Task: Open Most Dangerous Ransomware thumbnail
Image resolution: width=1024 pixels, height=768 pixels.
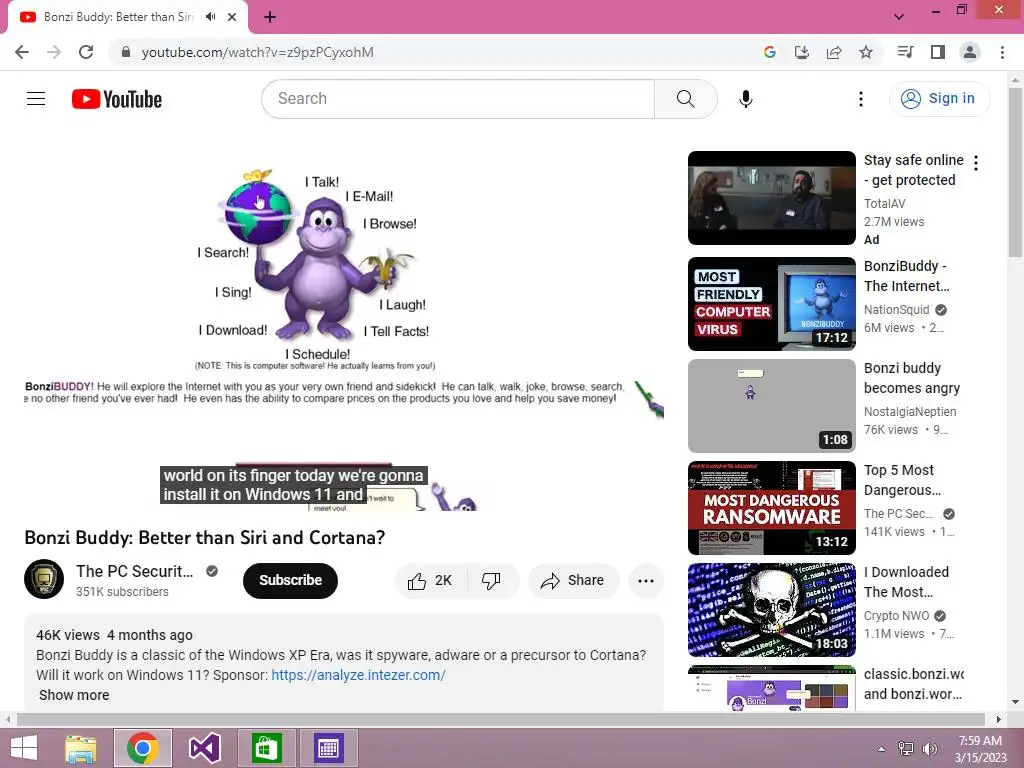Action: pos(772,507)
